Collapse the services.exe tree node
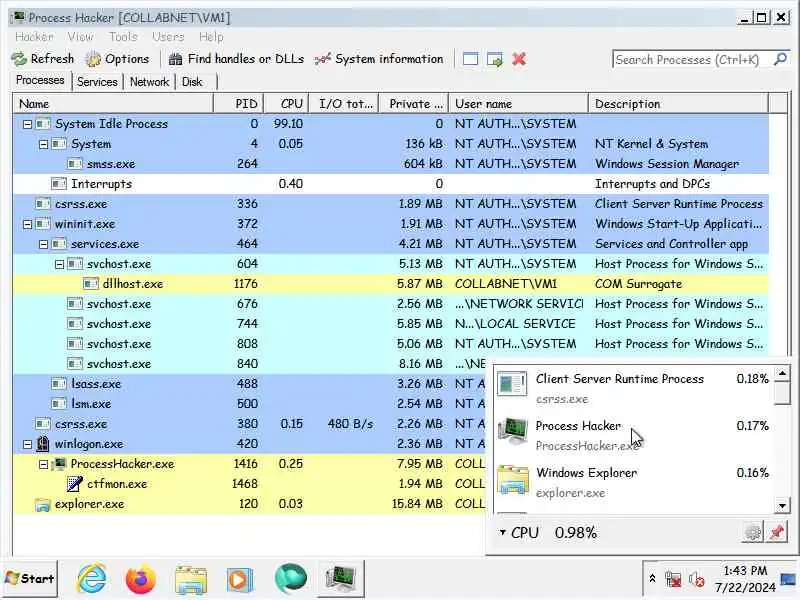This screenshot has width=800, height=600. click(x=43, y=244)
